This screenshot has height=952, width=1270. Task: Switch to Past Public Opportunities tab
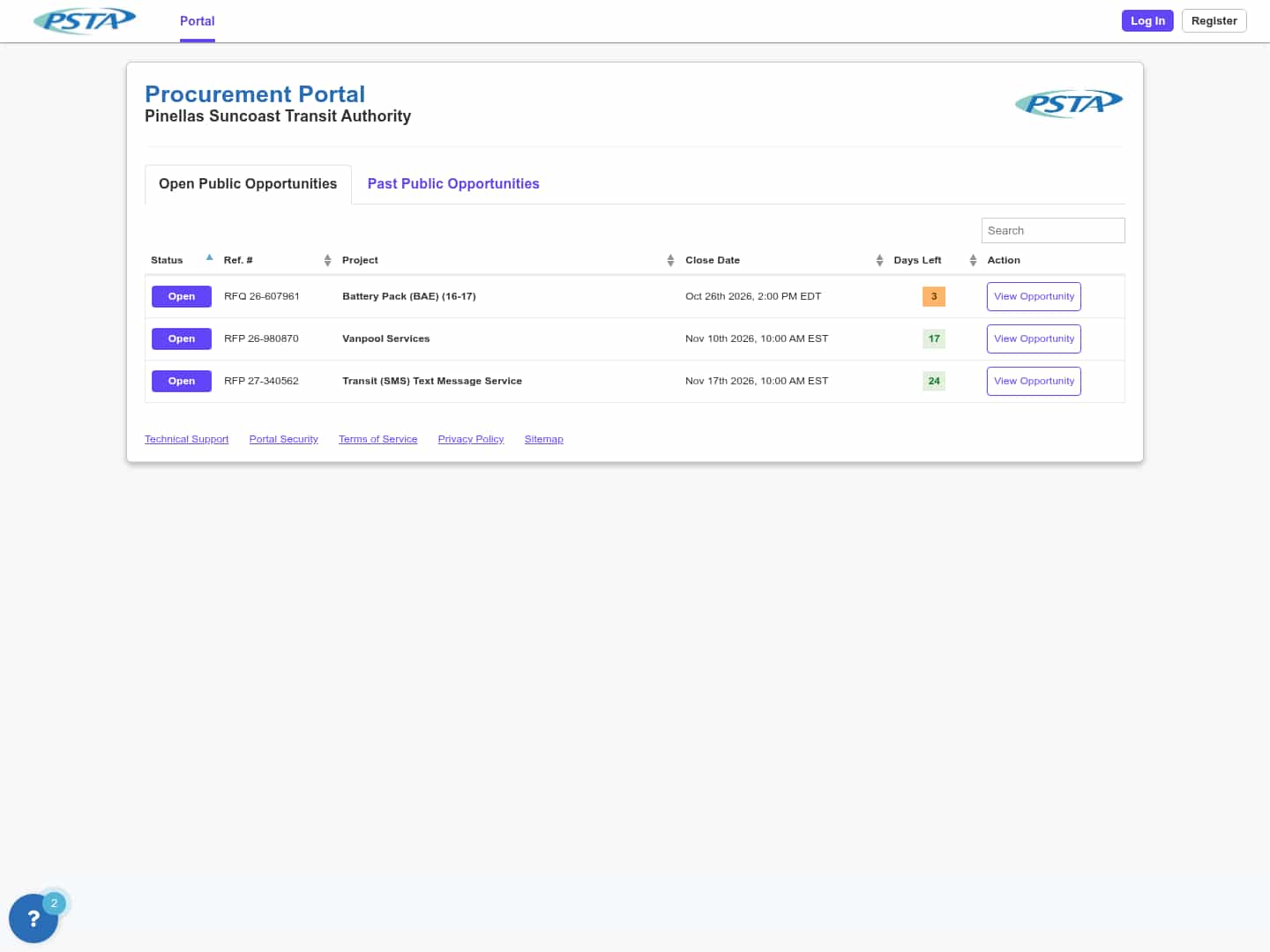click(453, 184)
